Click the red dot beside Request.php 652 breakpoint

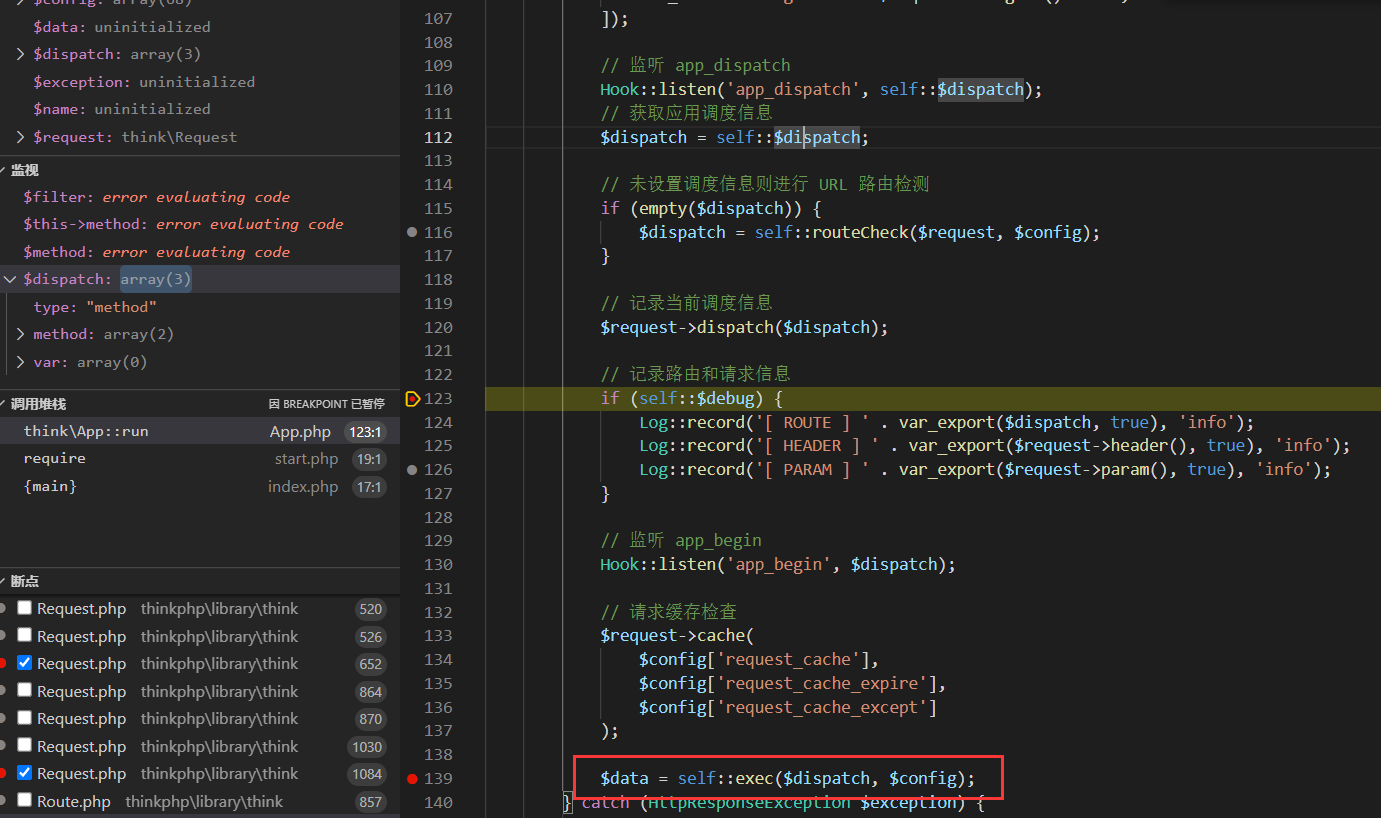[3, 663]
